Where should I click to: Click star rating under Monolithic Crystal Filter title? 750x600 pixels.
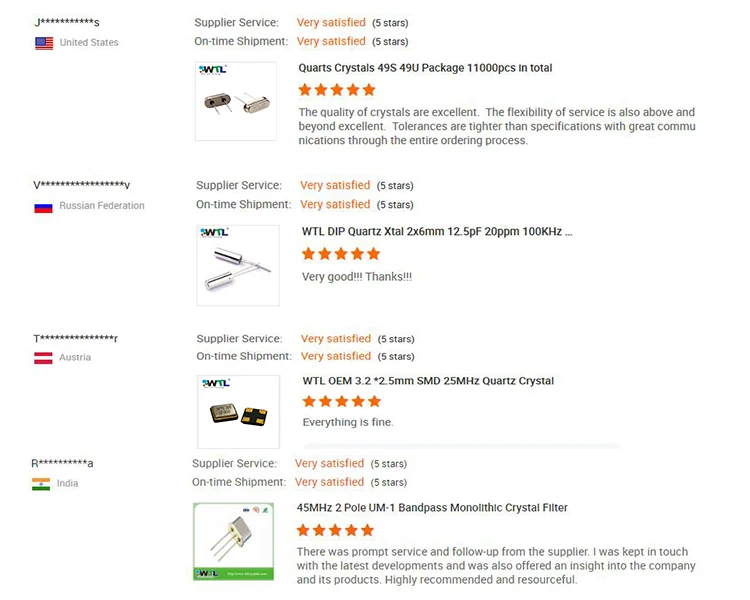335,530
